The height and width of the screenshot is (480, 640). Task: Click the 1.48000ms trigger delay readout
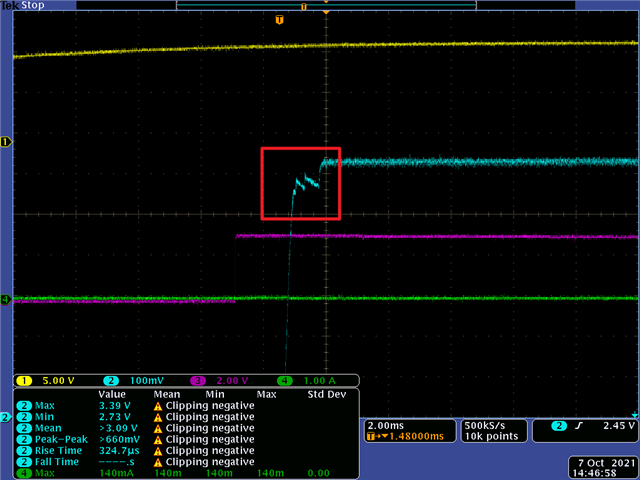[416, 436]
